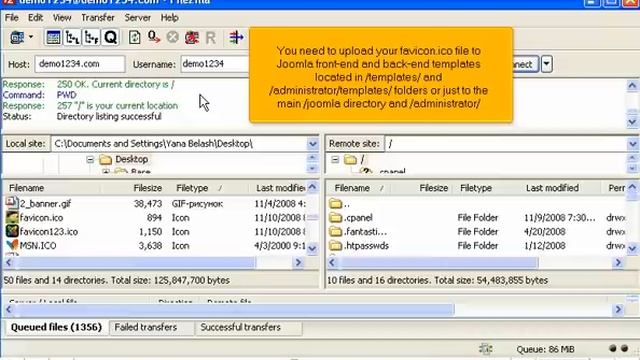Viewport: 640px width, 360px height.
Task: Open Site Manager dropdown arrow
Action: 31,37
